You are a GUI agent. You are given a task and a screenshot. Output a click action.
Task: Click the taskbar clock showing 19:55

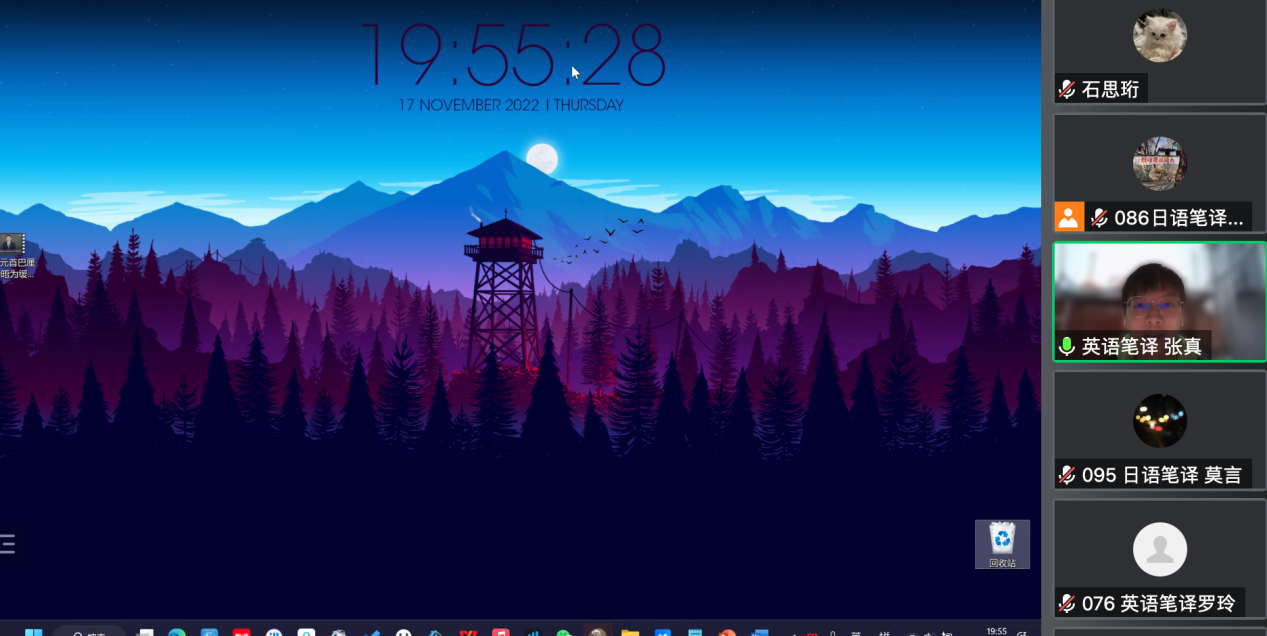tap(997, 632)
